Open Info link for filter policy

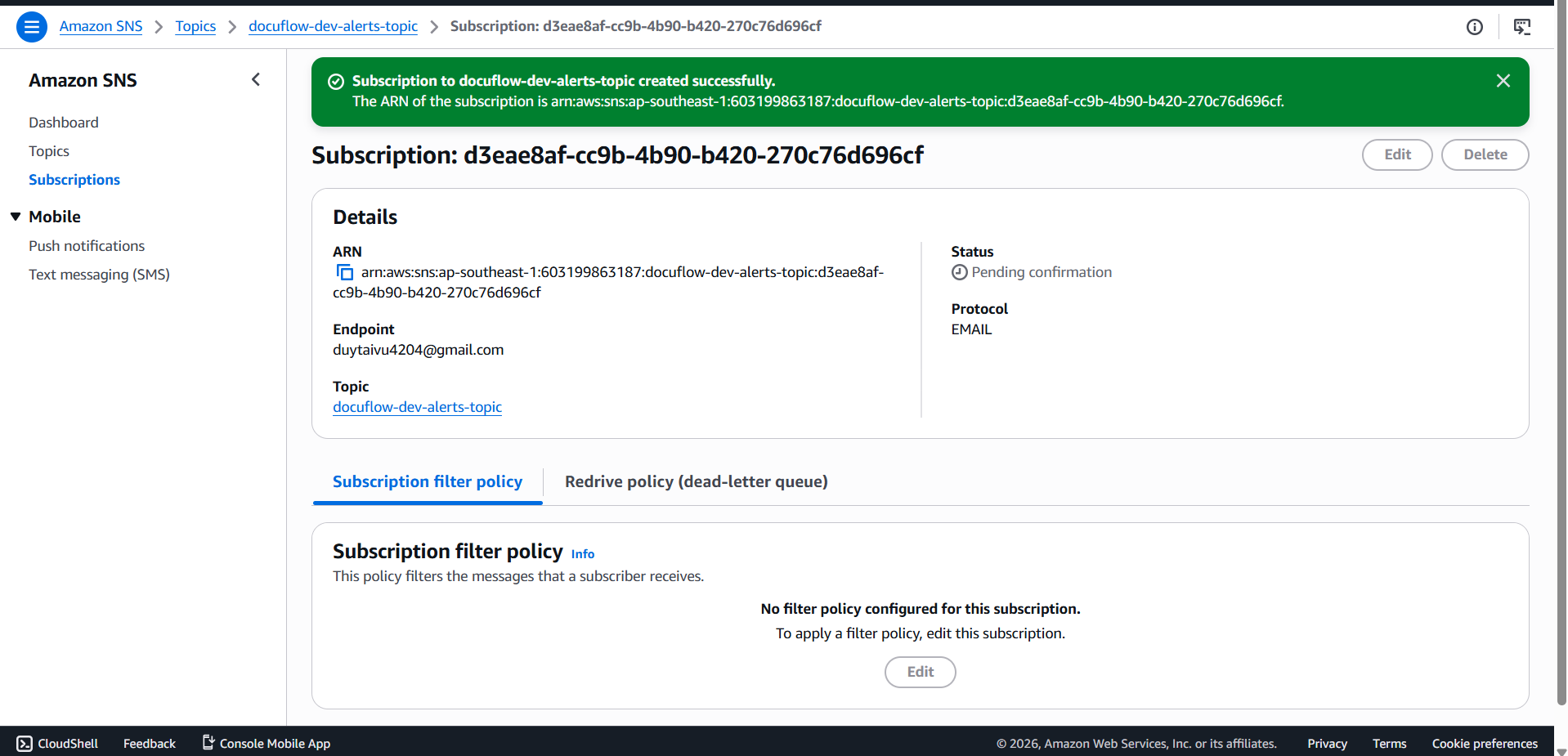coord(583,554)
